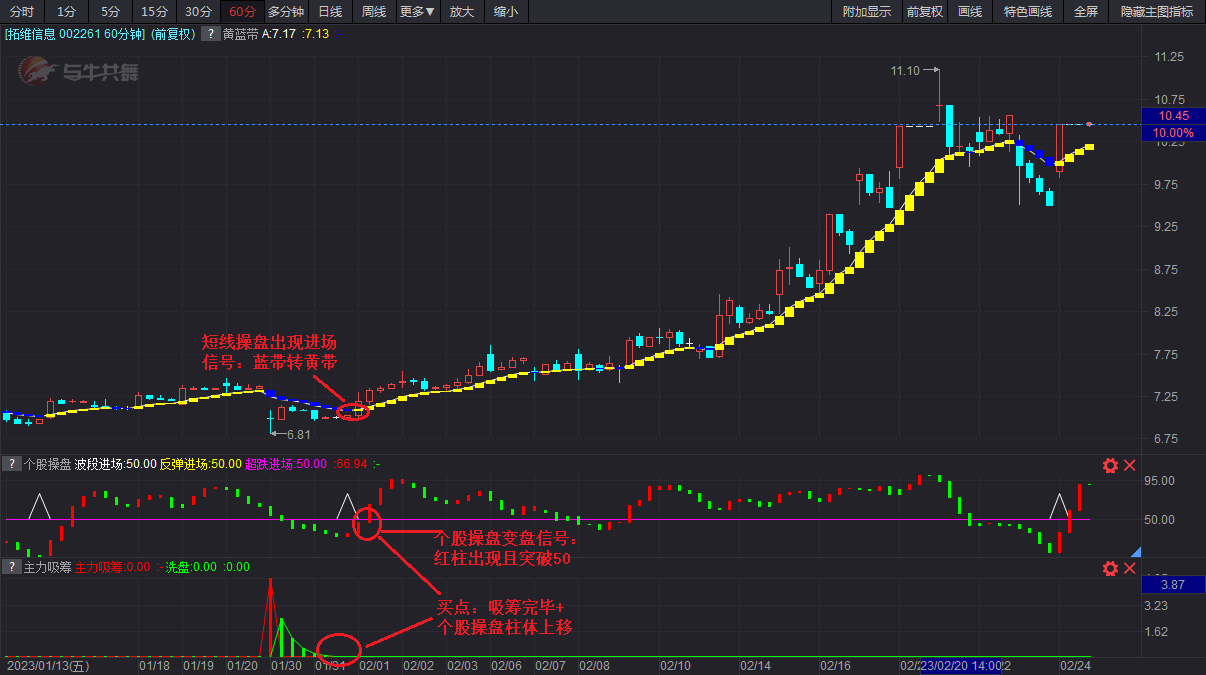Click the 11.25 price axis label

(x=1169, y=57)
